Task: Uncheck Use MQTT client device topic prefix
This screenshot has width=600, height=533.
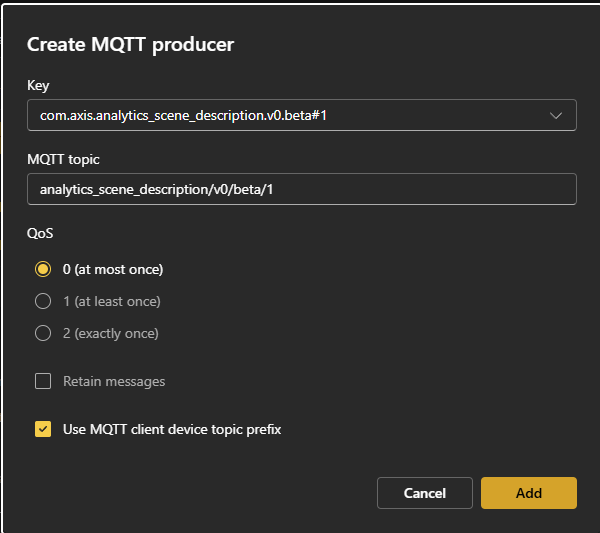Action: [x=43, y=429]
